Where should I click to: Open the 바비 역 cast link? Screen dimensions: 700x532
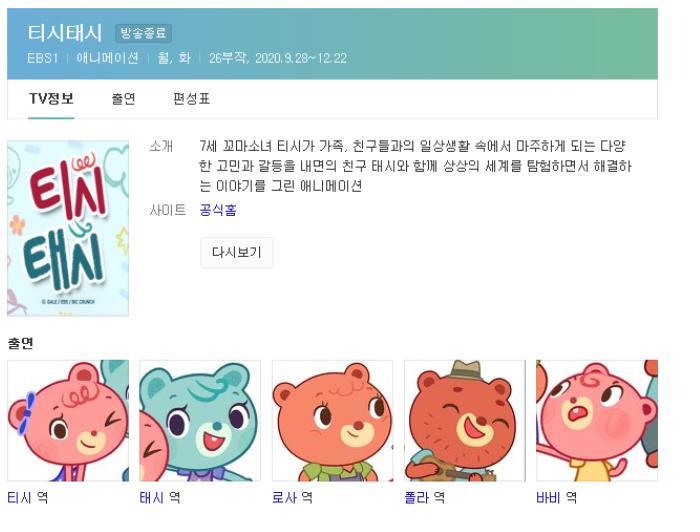point(557,497)
